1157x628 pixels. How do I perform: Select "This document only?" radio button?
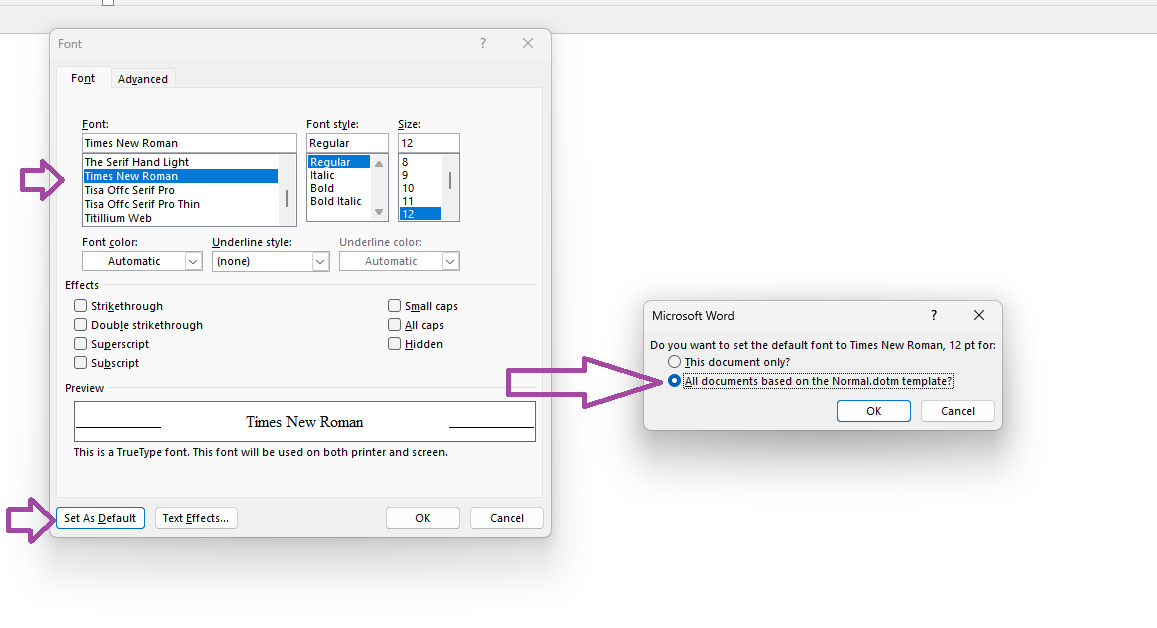(674, 361)
